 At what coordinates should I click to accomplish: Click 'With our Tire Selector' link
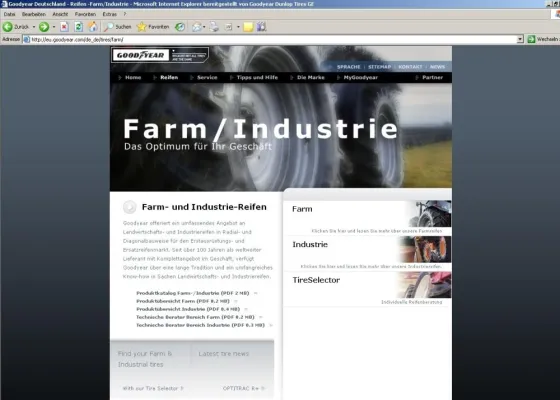click(153, 388)
